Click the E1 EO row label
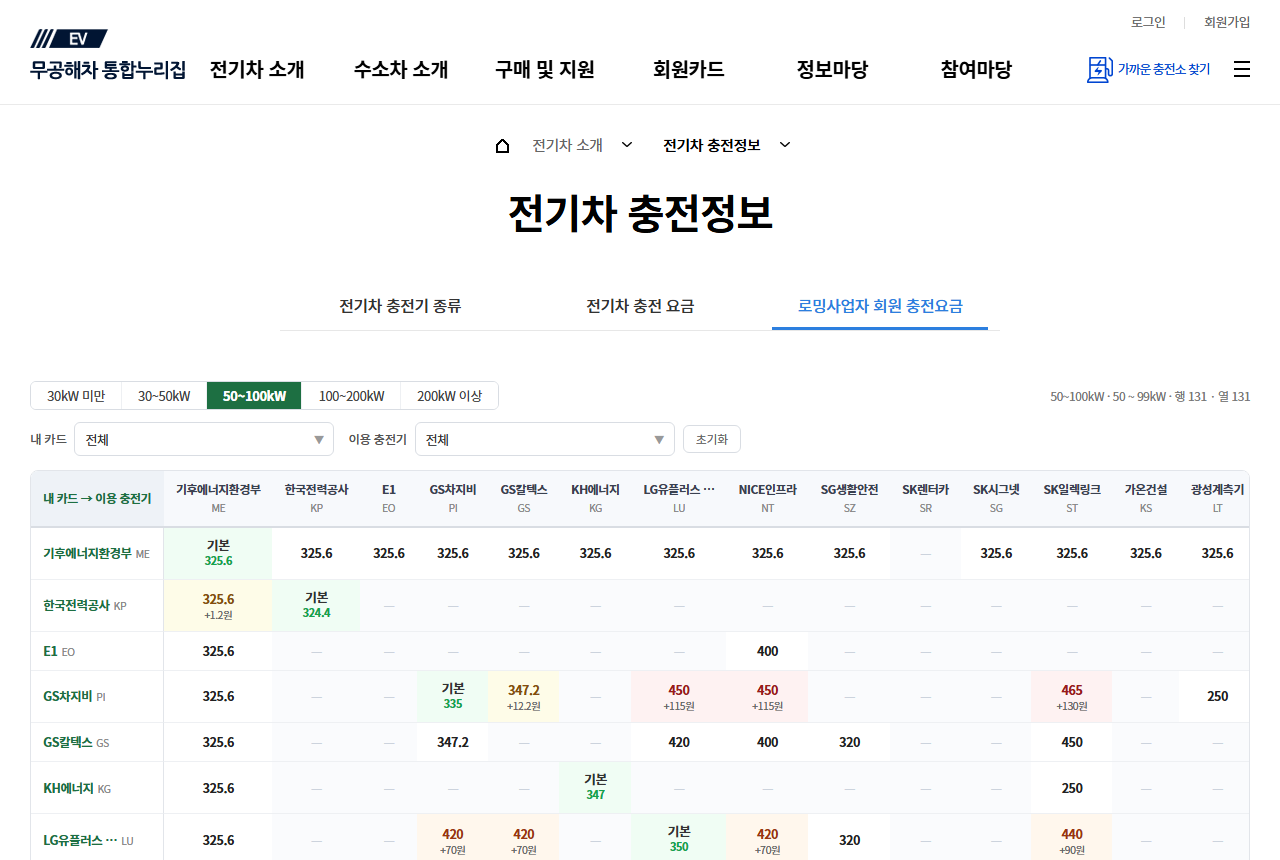The image size is (1280, 860). point(97,651)
